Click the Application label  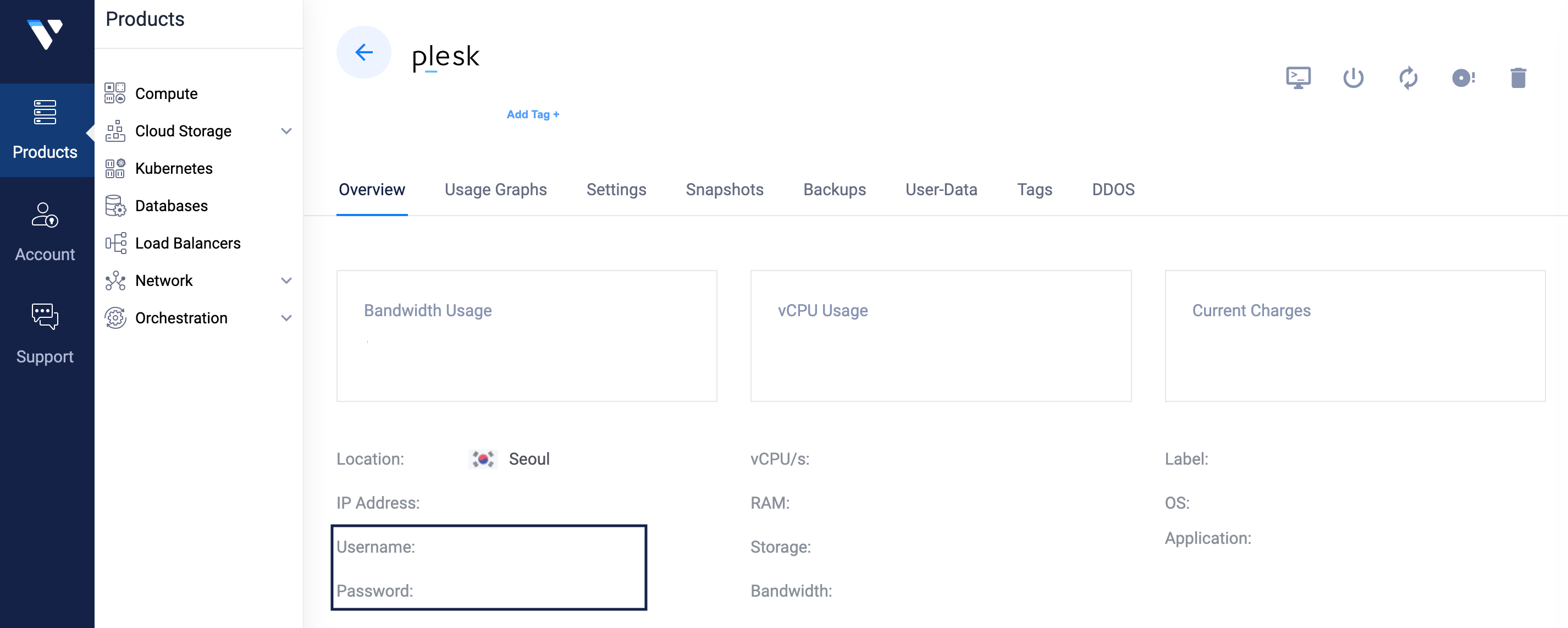(1208, 538)
